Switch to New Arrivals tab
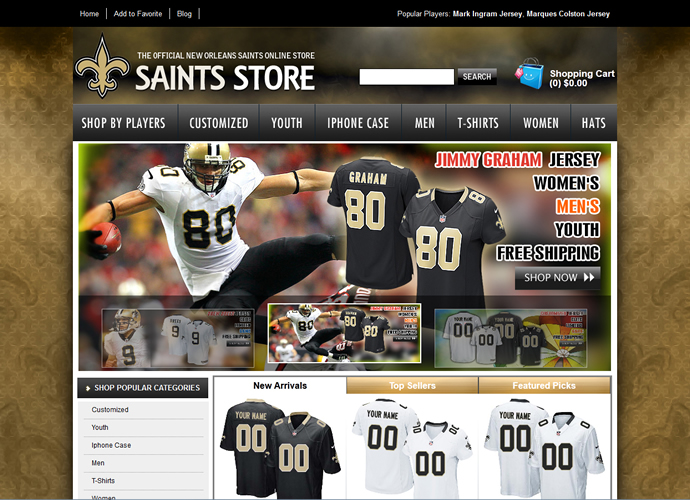690x500 pixels. (x=280, y=386)
